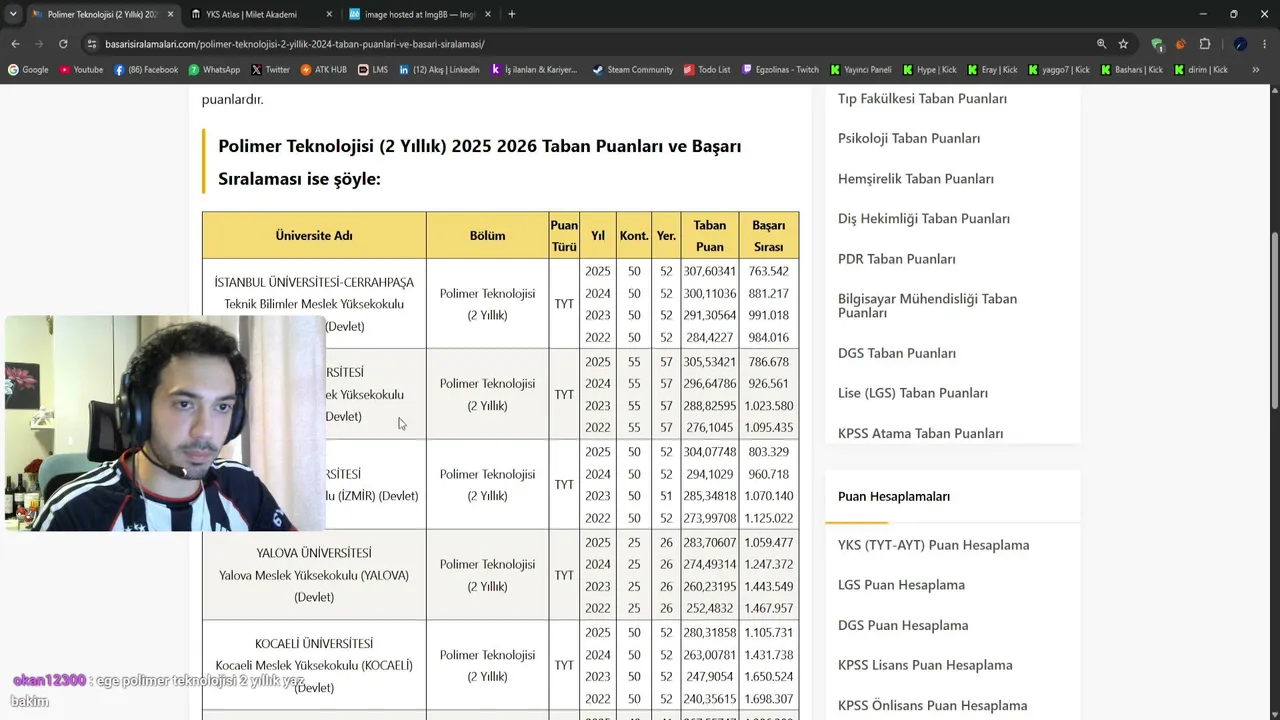Click the browser back arrow
The image size is (1280, 720).
[15, 44]
